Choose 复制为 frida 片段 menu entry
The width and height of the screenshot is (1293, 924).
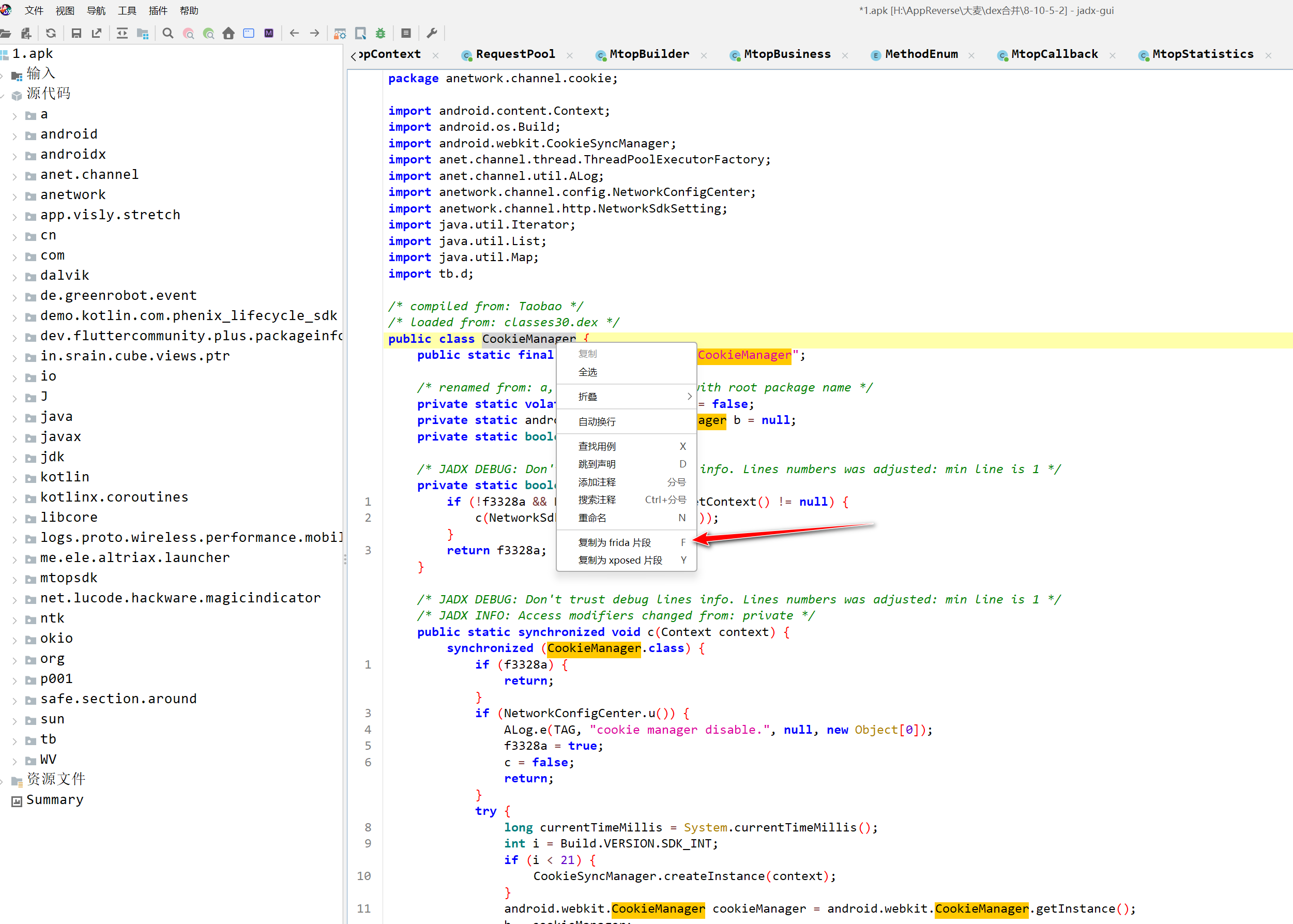pyautogui.click(x=614, y=542)
